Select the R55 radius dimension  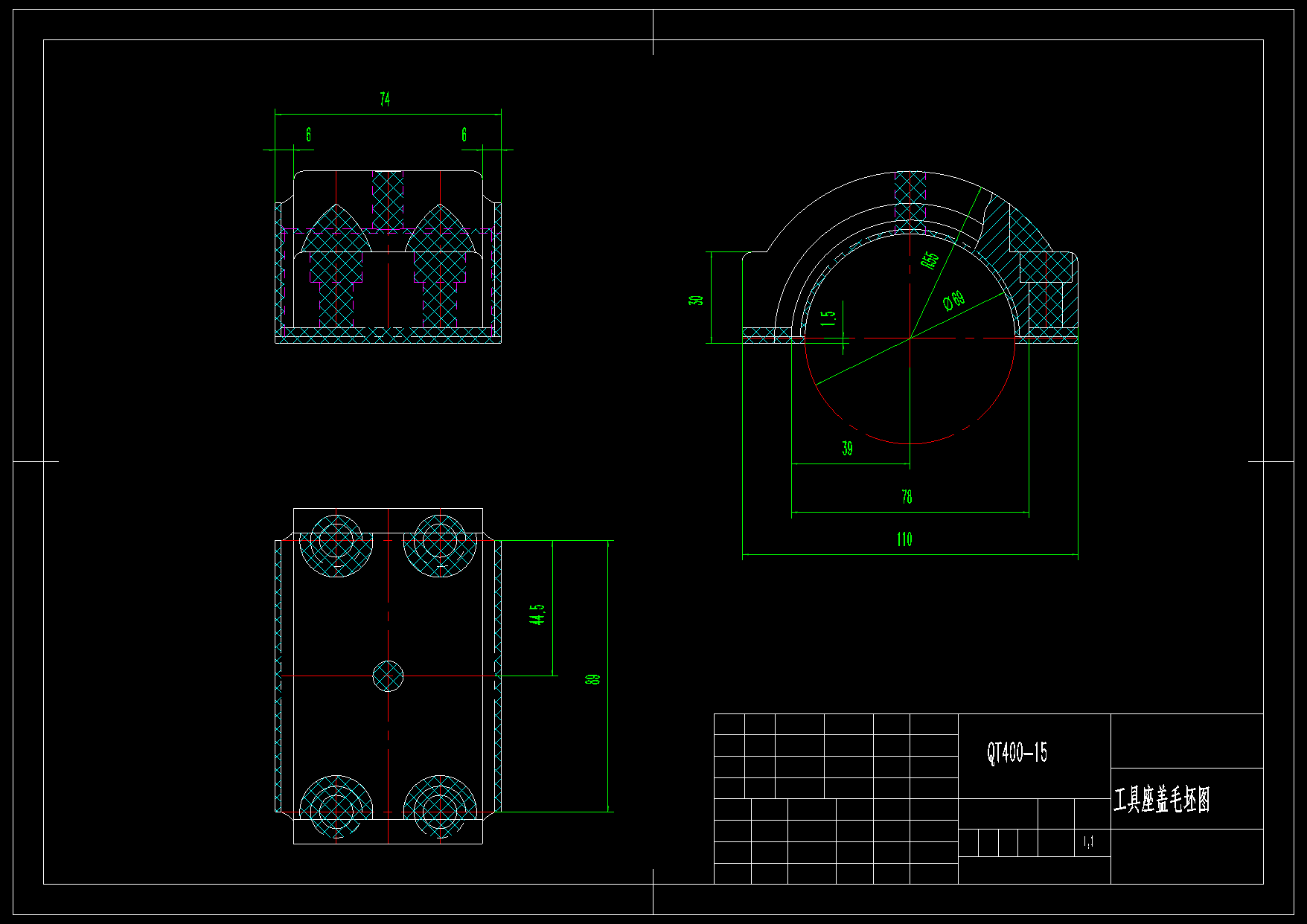point(930,260)
